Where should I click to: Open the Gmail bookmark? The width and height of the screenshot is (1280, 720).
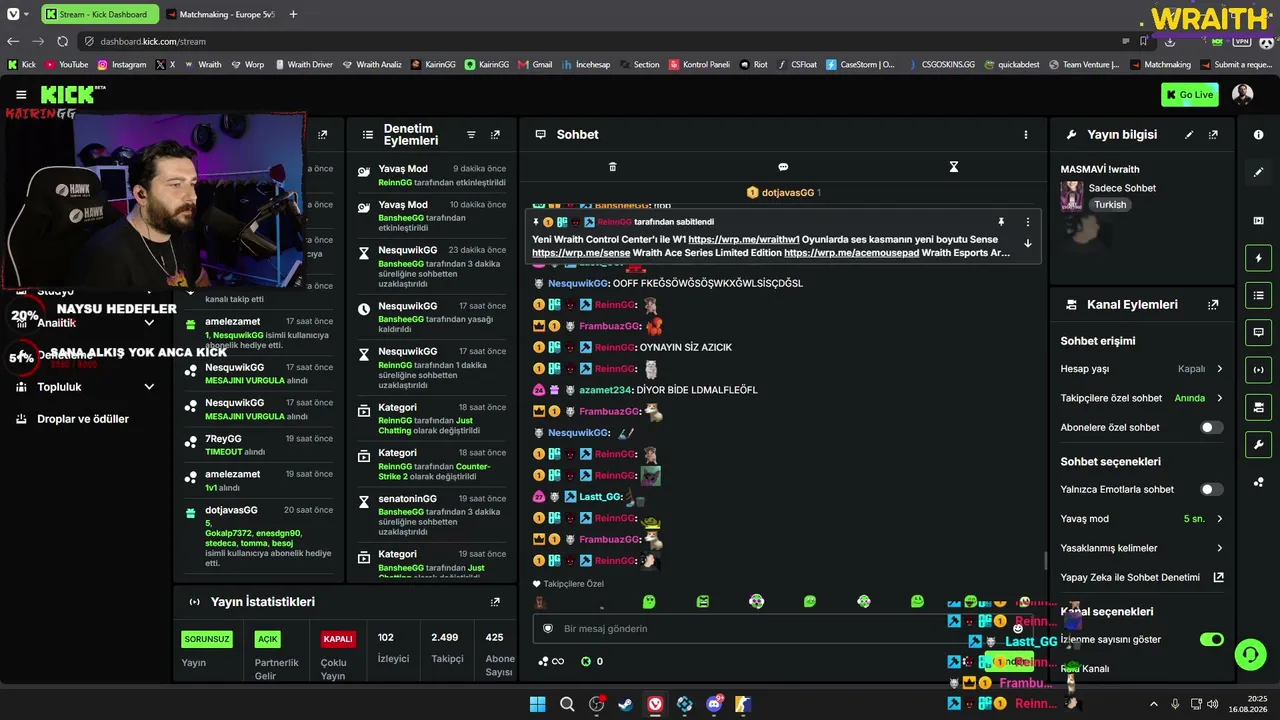[x=535, y=65]
